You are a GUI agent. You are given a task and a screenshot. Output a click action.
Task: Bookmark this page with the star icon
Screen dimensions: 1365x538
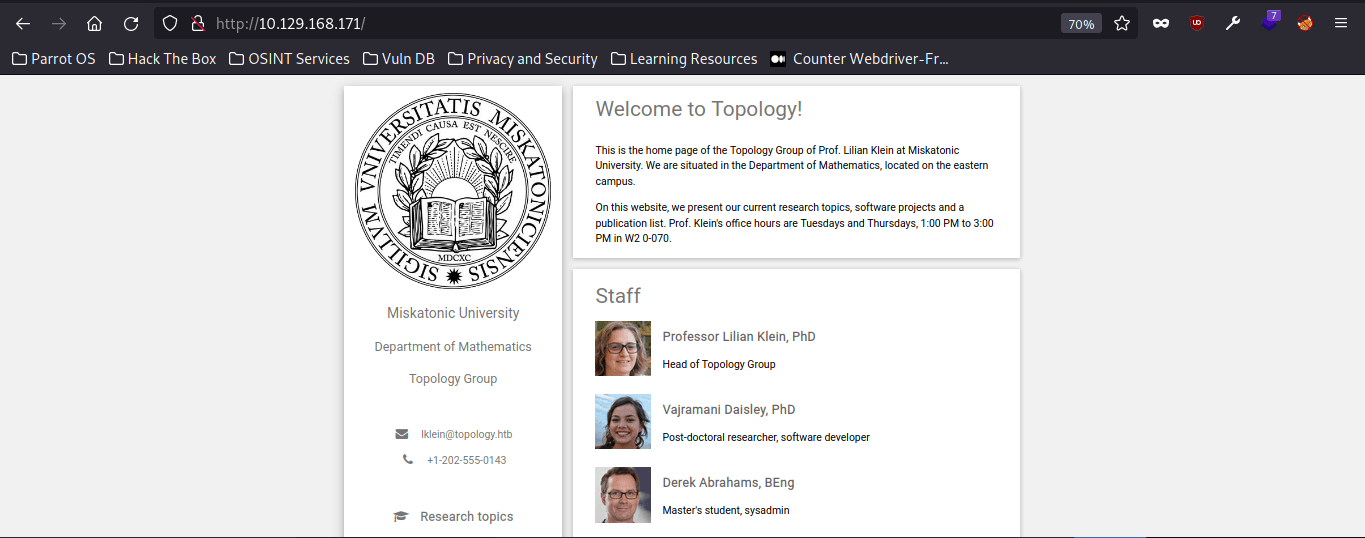coord(1122,23)
